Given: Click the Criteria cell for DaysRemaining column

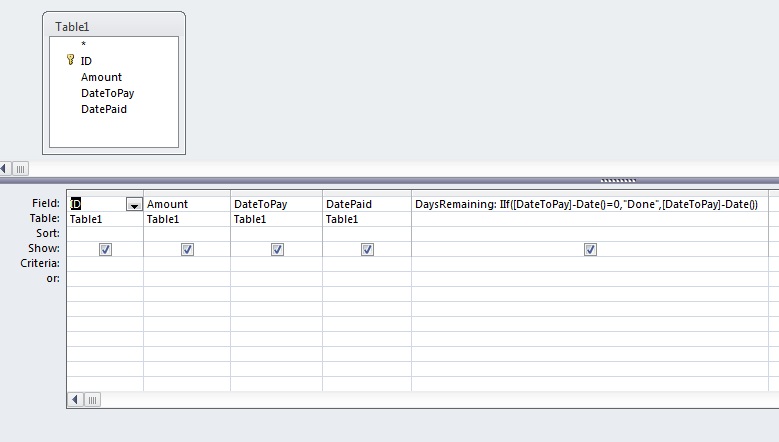Looking at the screenshot, I should click(590, 264).
